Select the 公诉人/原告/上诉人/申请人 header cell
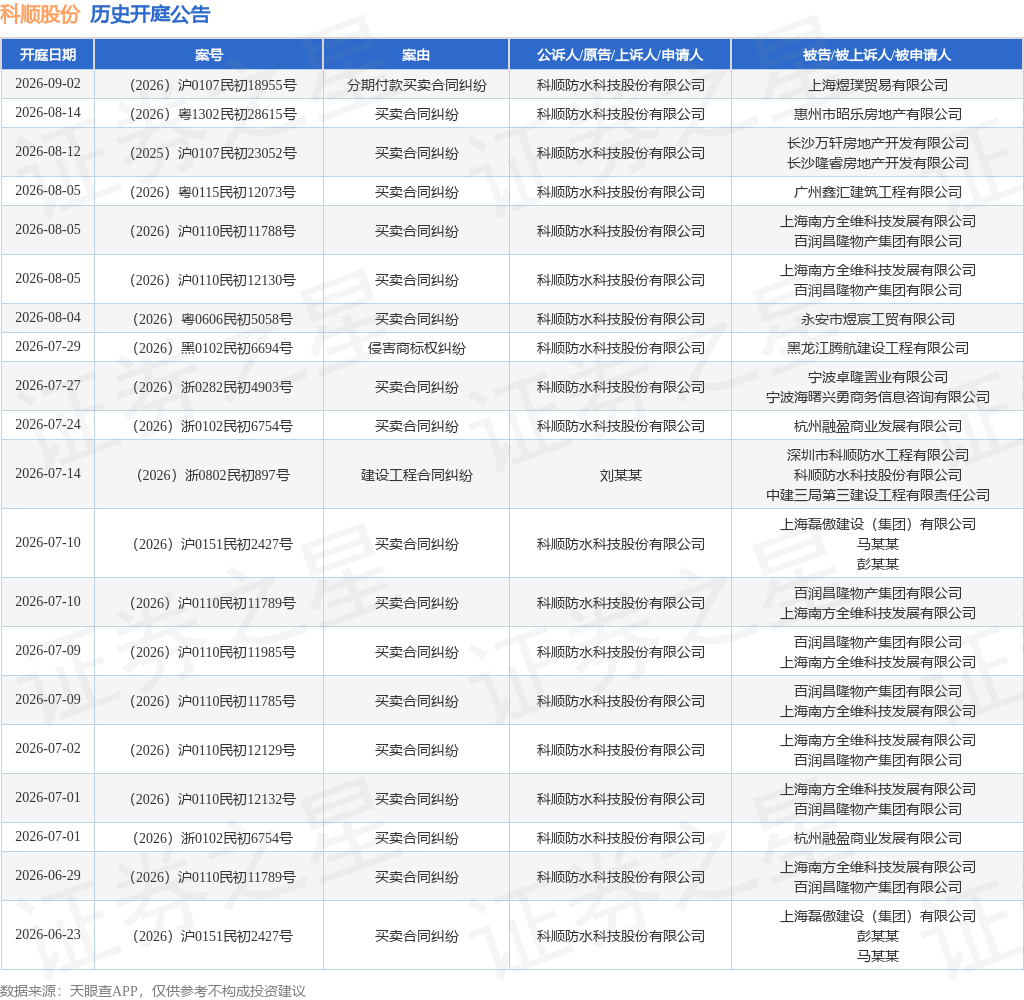 click(x=620, y=55)
